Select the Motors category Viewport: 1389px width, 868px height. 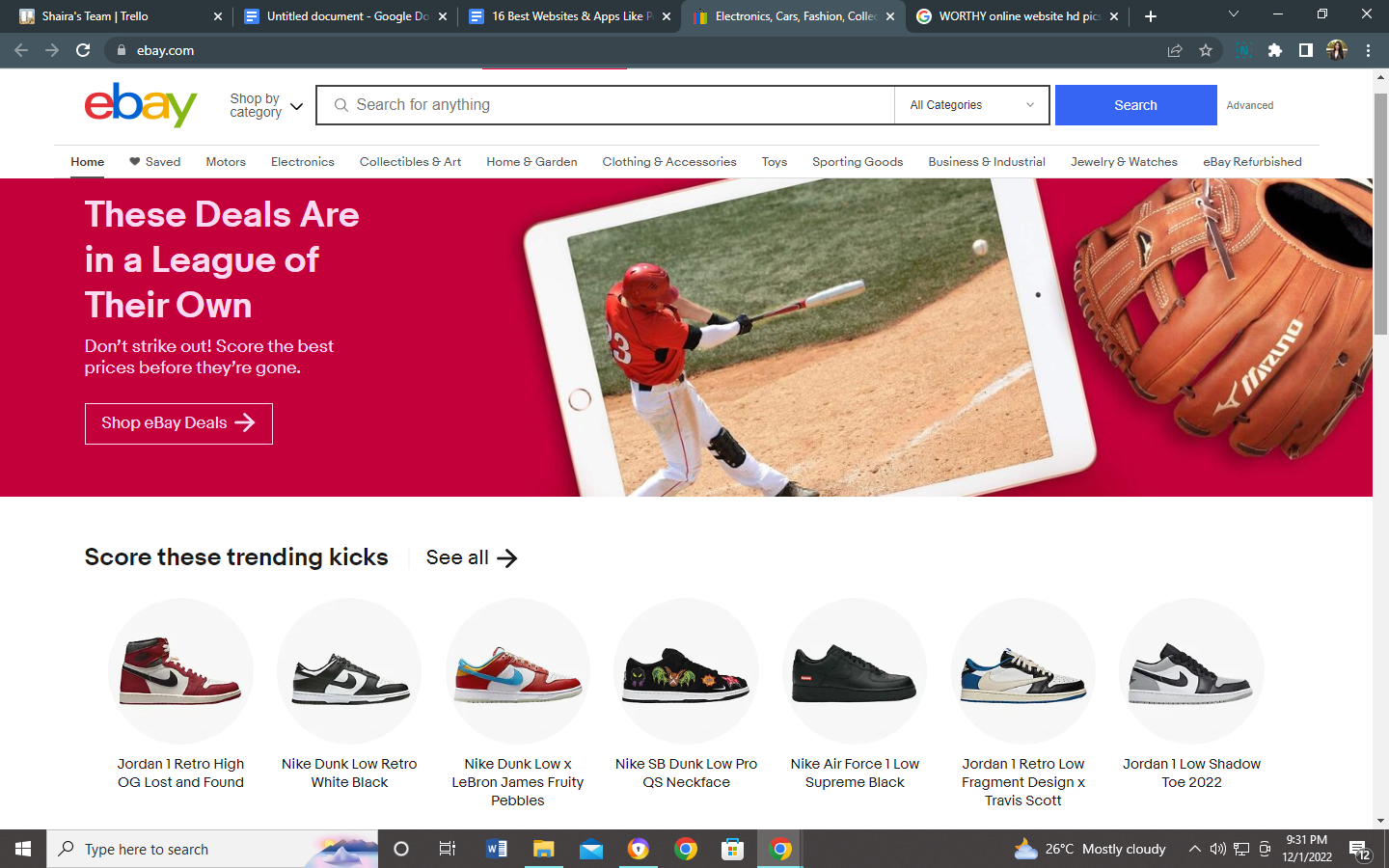(x=226, y=162)
